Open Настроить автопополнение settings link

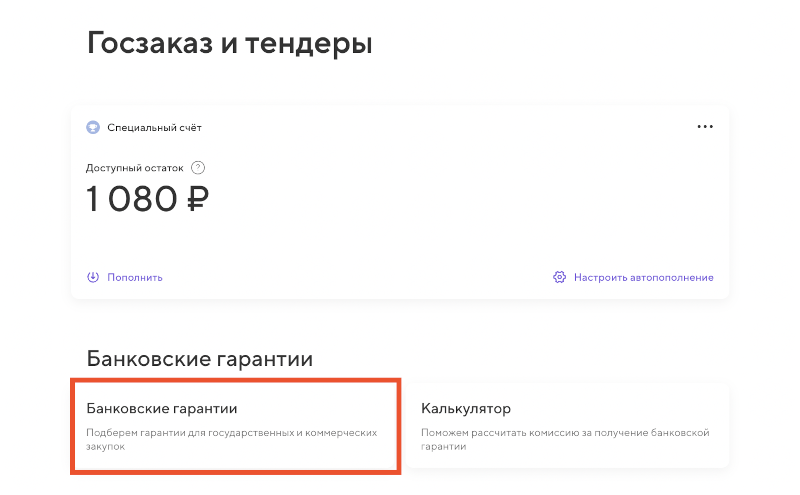point(643,277)
